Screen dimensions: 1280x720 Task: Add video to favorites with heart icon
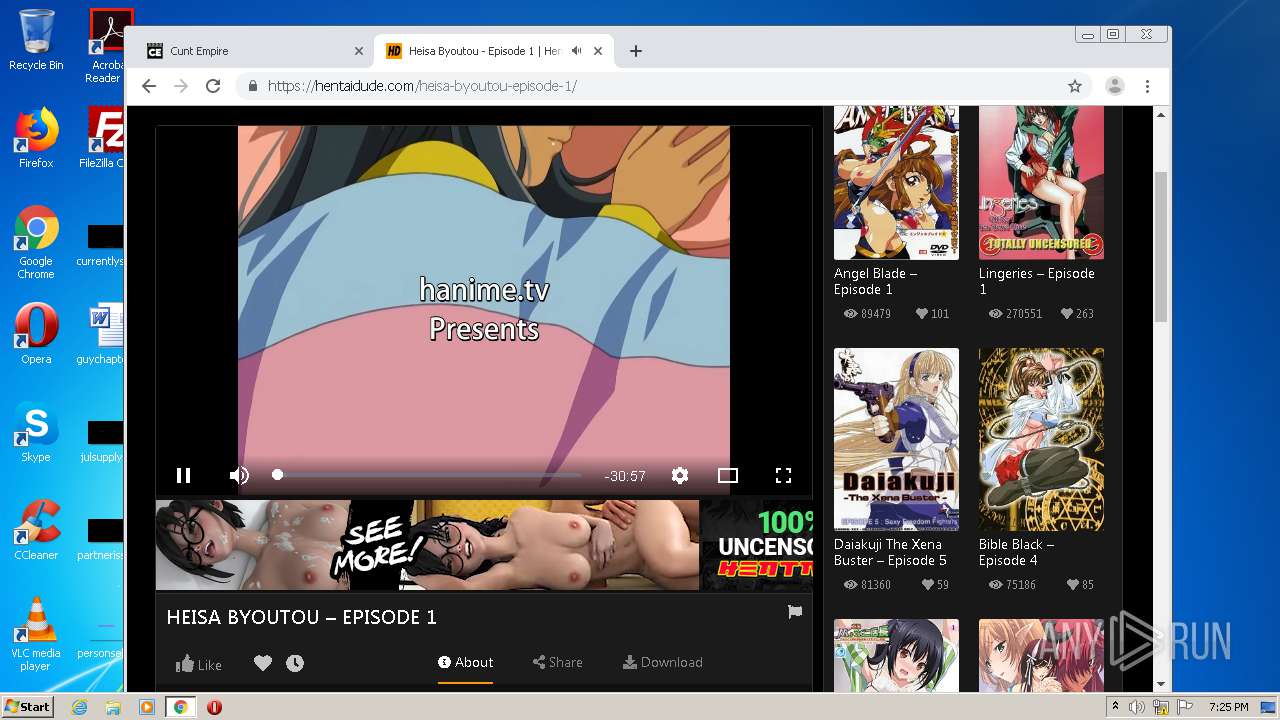coord(263,663)
